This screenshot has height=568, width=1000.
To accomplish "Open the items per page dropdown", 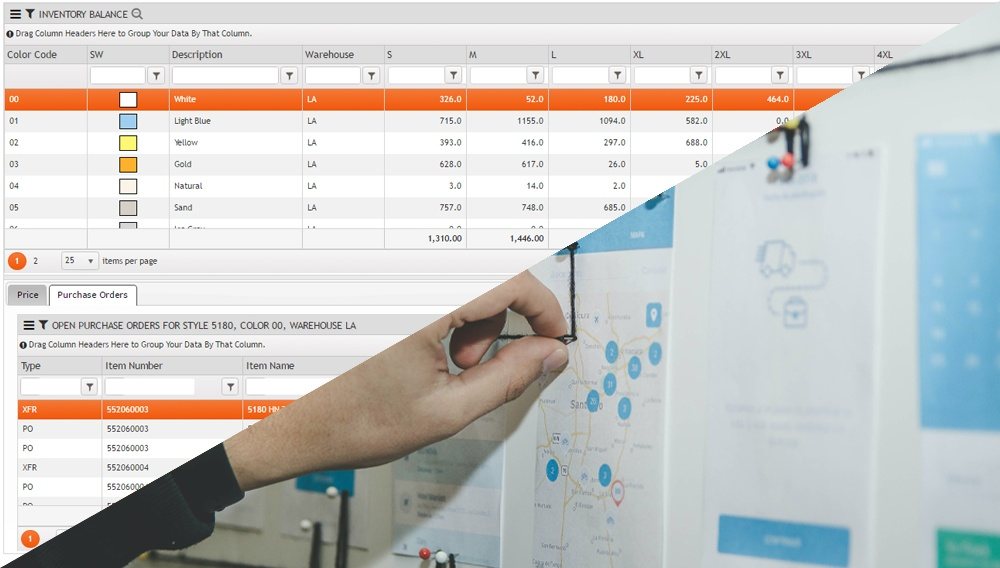I will [x=79, y=261].
